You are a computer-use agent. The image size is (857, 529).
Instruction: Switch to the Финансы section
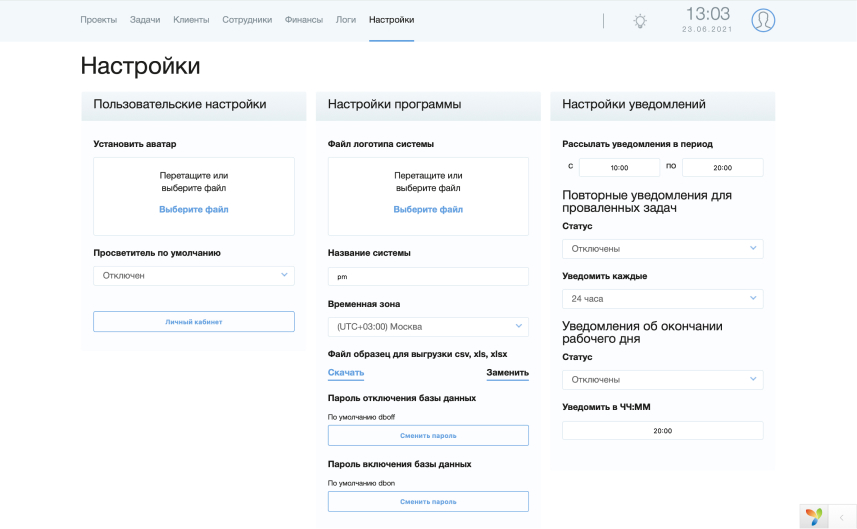click(x=303, y=20)
